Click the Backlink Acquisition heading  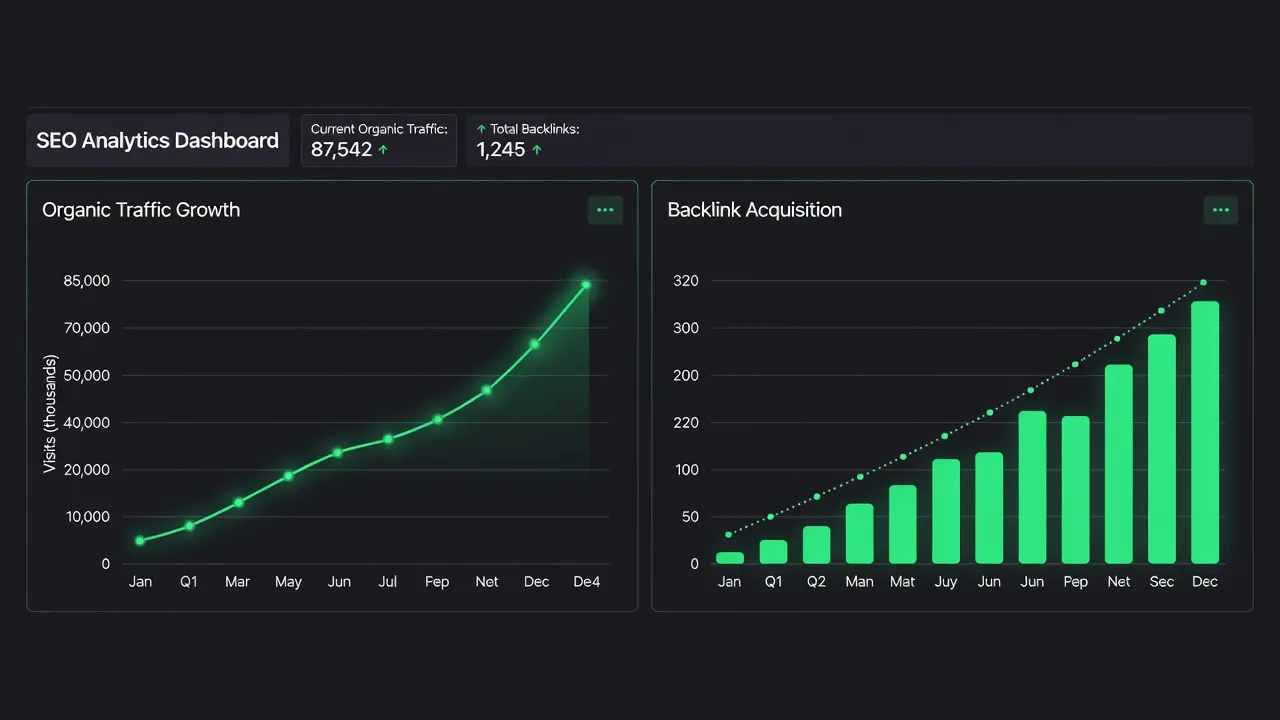pyautogui.click(x=755, y=210)
